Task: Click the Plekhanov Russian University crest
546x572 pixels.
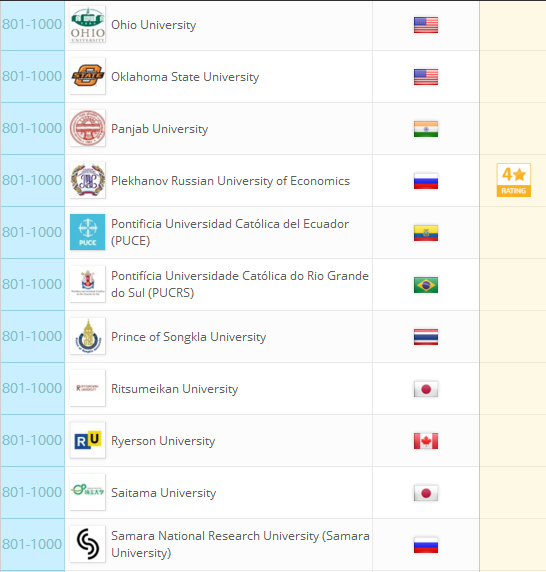Action: [88, 180]
